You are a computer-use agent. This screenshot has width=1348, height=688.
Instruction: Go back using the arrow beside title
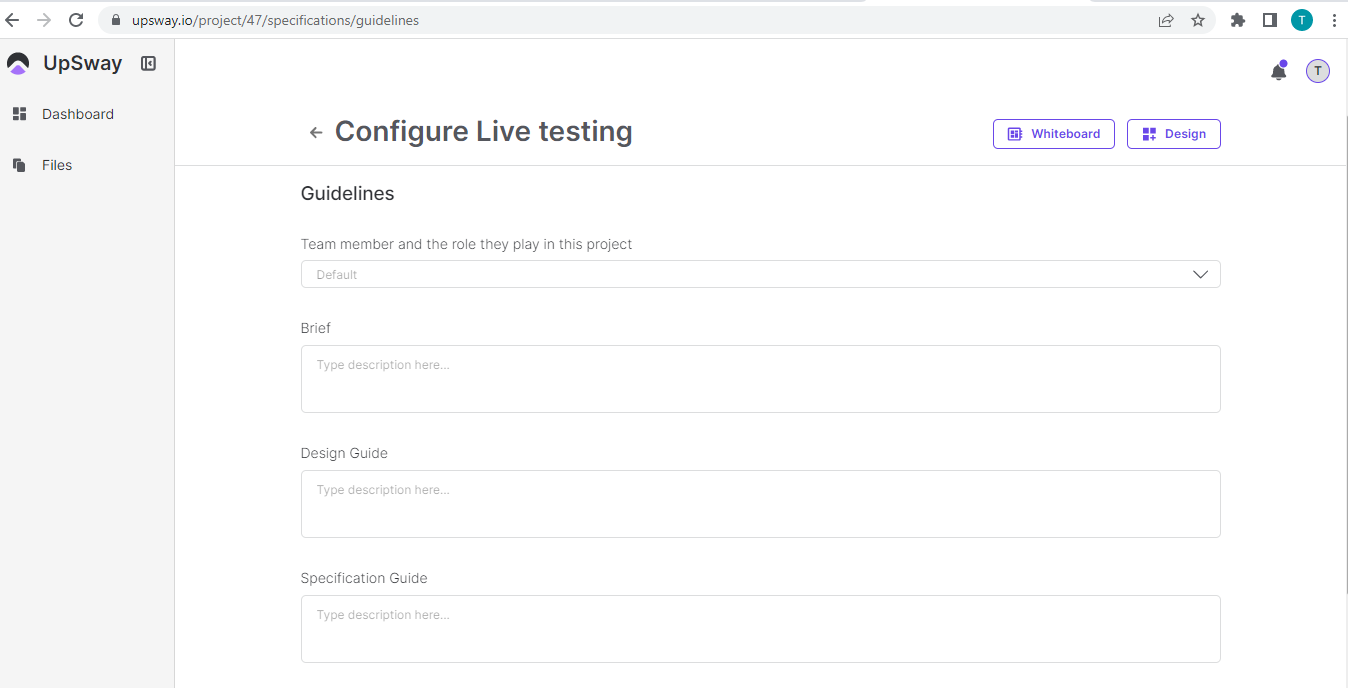(316, 132)
